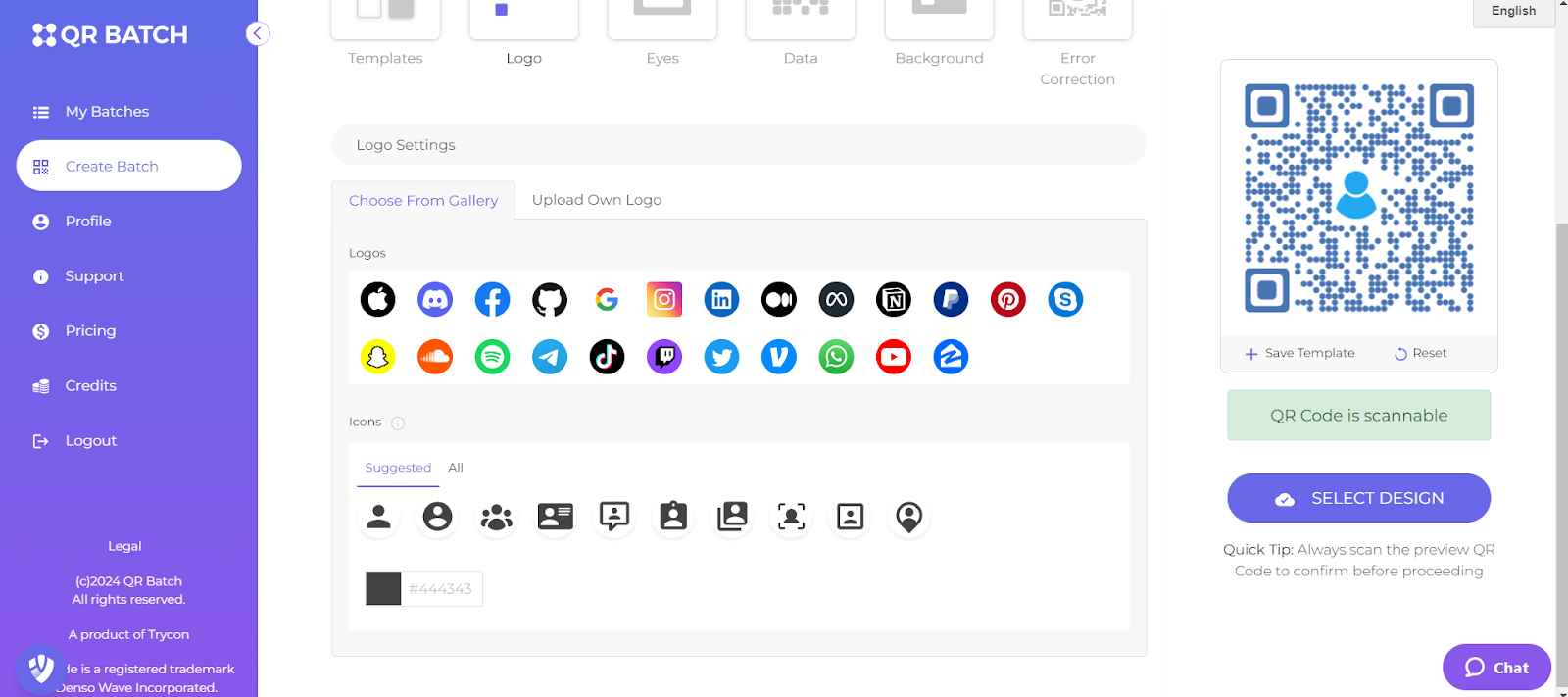Choose the Instagram logo
Viewport: 1568px width, 697px height.
664,299
